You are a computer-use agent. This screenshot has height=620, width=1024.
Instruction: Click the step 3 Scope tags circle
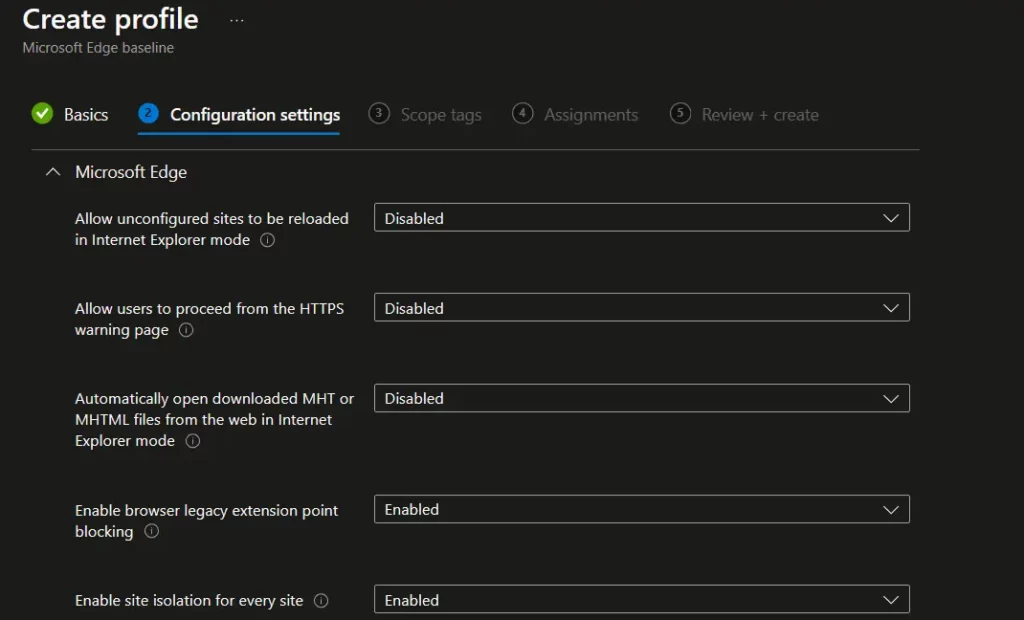click(x=379, y=114)
